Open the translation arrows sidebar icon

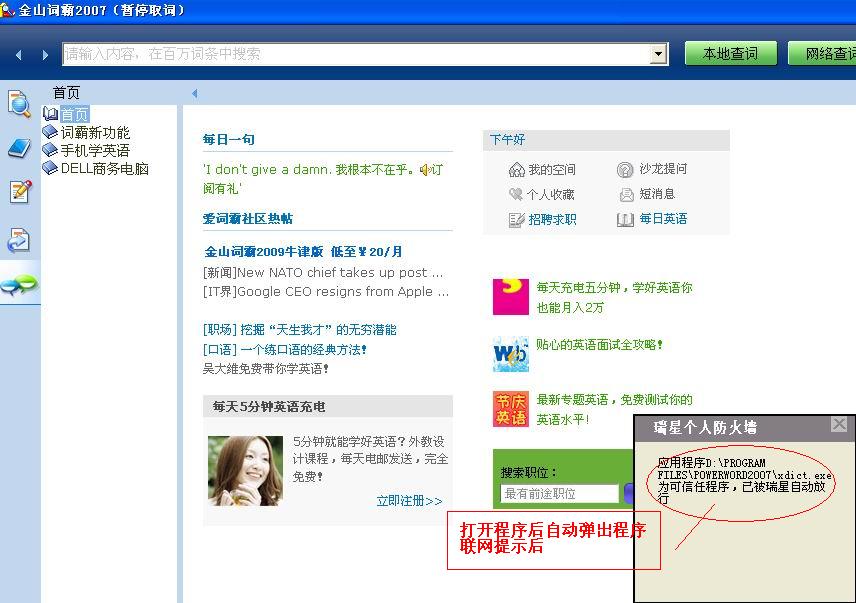tap(19, 241)
